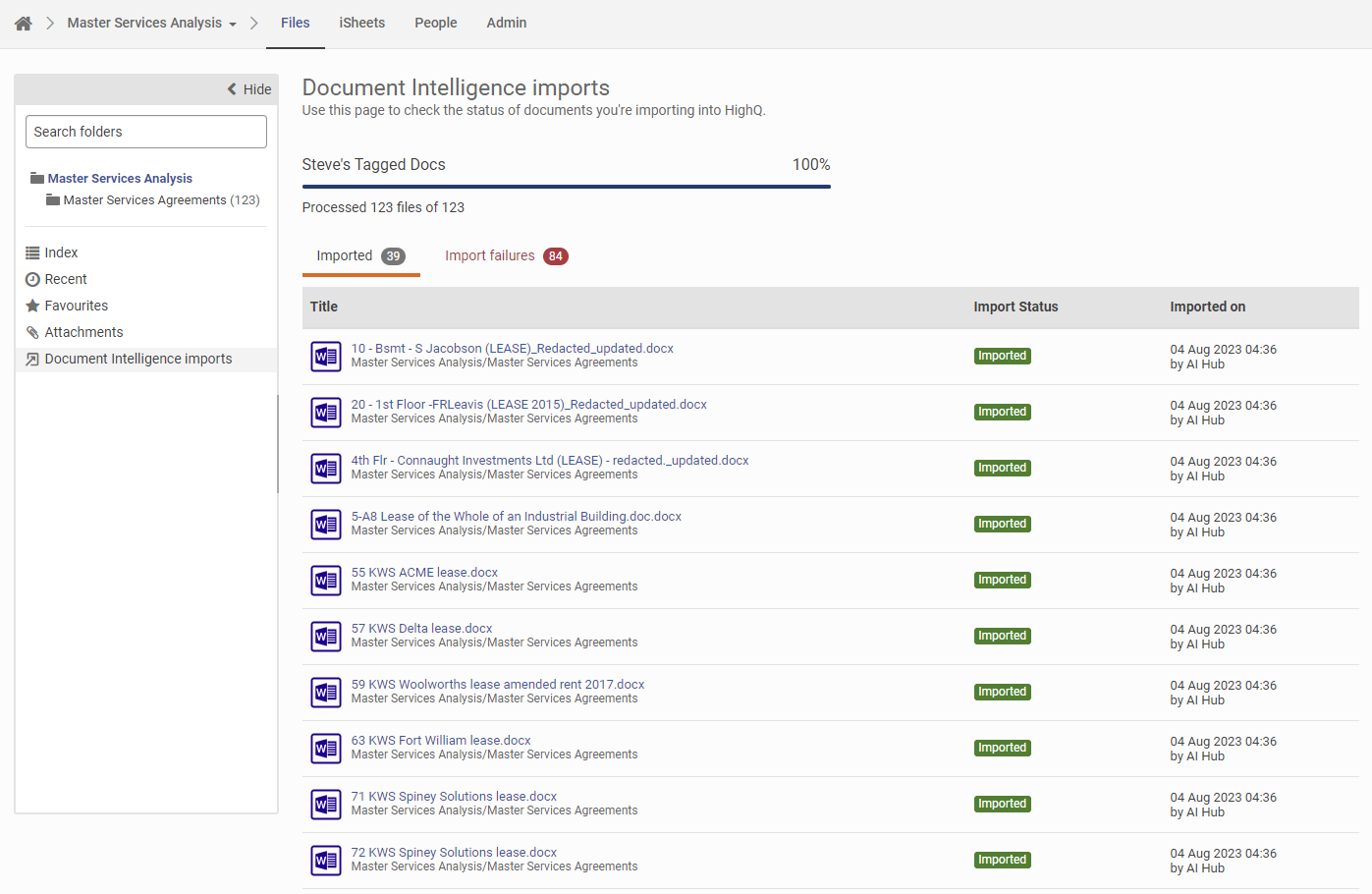
Task: Click the Index list icon in sidebar
Action: (x=32, y=253)
